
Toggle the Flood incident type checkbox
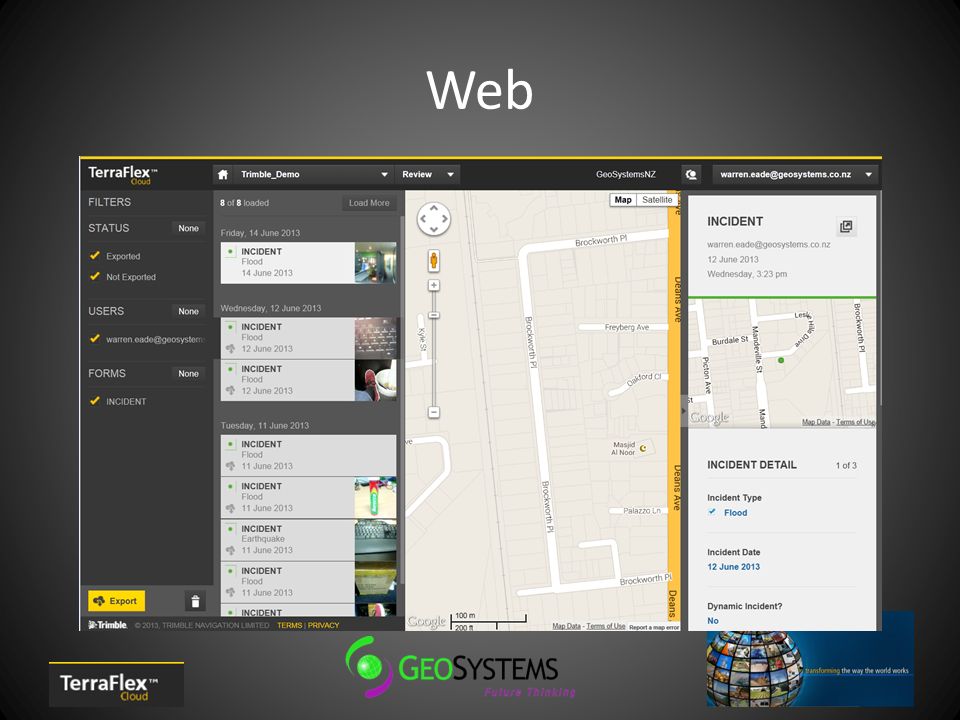(711, 512)
